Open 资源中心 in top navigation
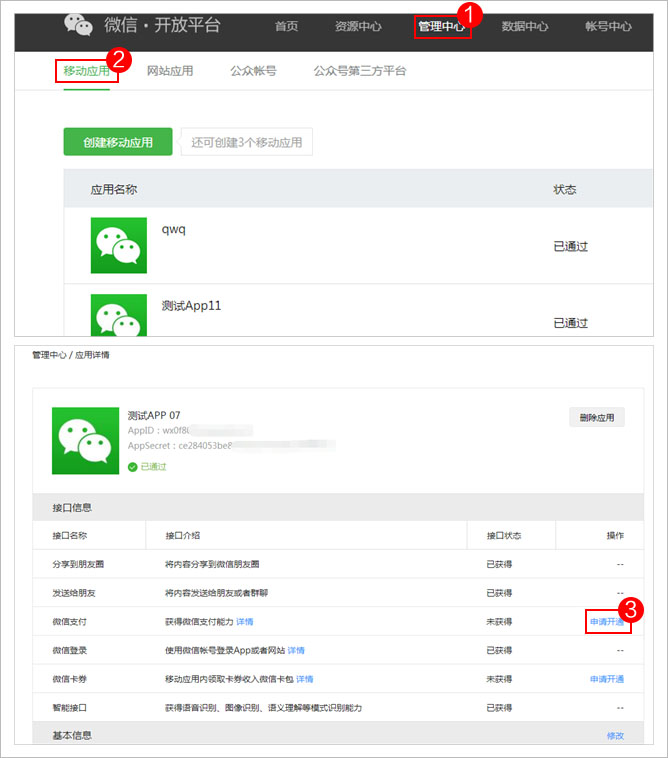668x758 pixels. (x=358, y=26)
